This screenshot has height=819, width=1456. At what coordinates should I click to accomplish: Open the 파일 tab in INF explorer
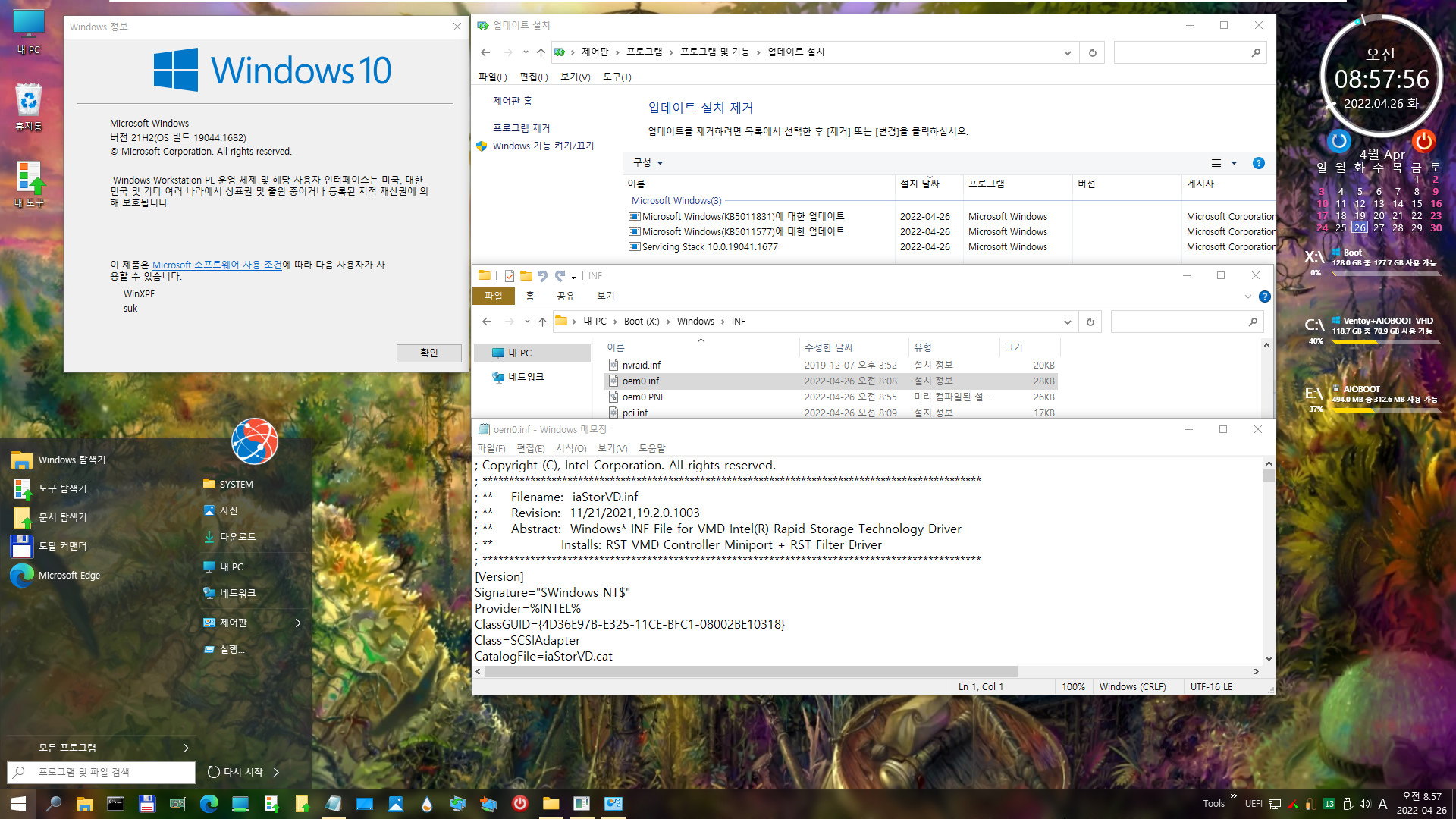(494, 296)
